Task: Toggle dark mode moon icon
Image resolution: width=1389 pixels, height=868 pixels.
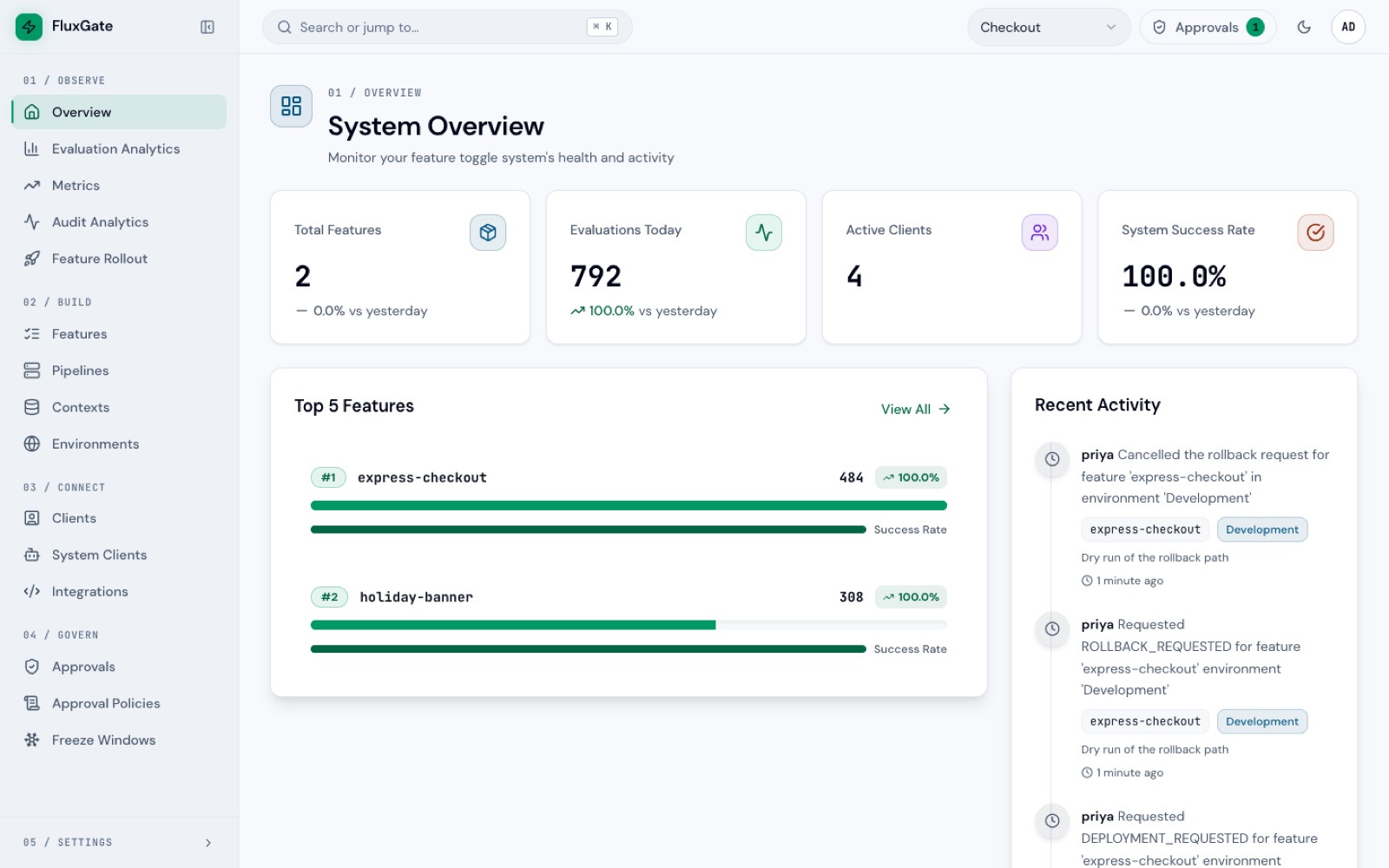Action: pos(1304,27)
